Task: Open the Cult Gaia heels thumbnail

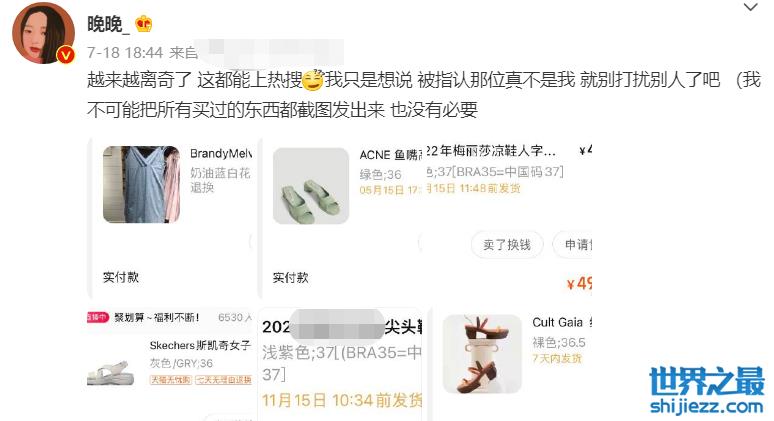Action: 482,354
